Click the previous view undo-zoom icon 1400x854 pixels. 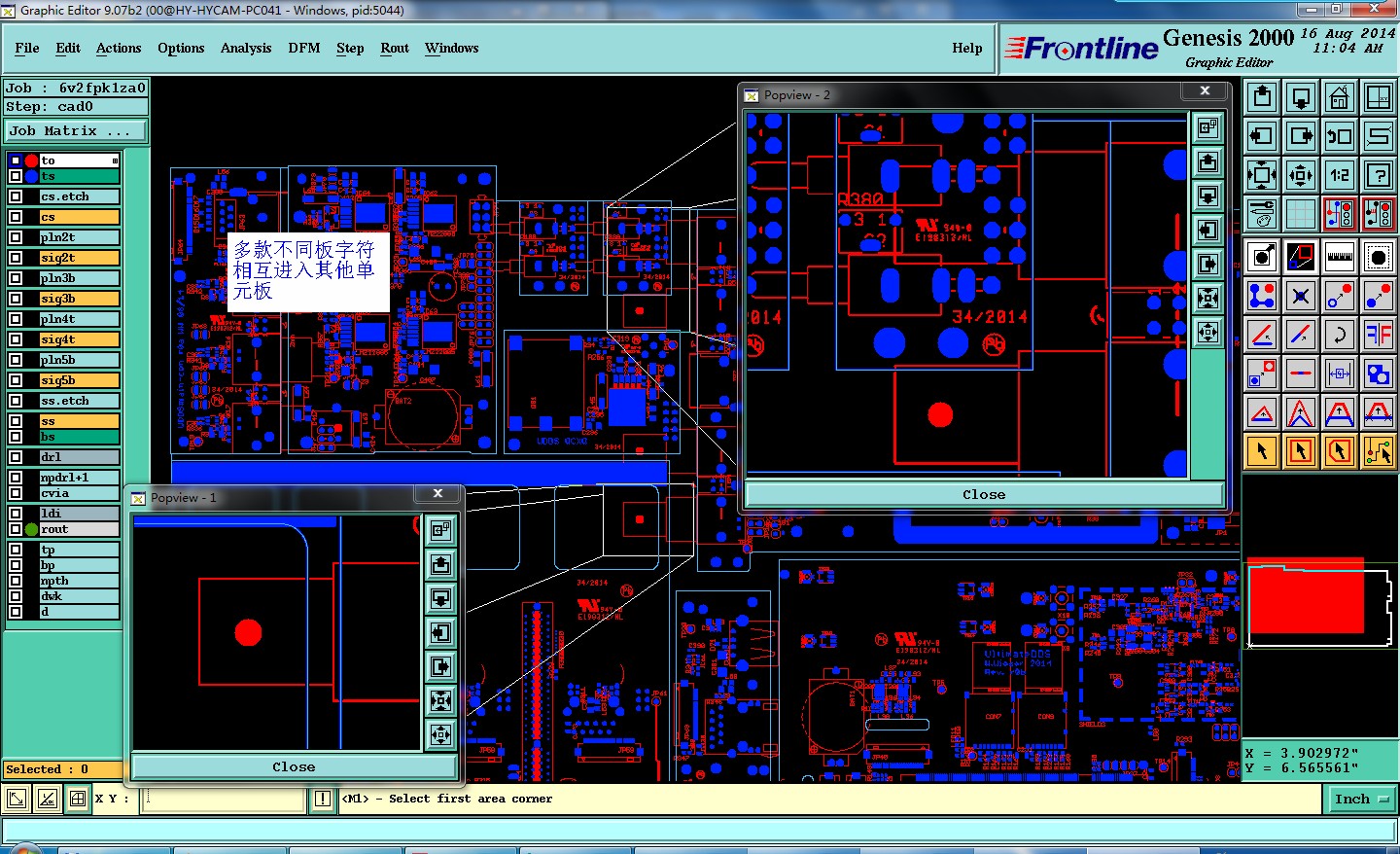click(1340, 136)
